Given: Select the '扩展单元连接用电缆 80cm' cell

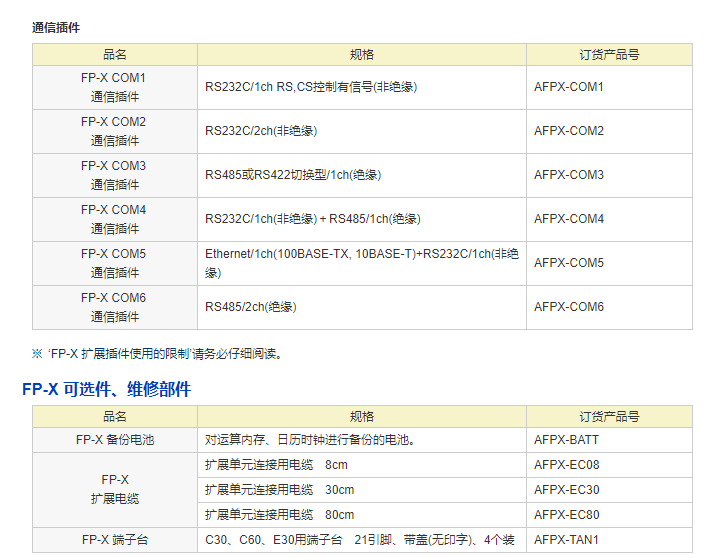Looking at the screenshot, I should tap(362, 515).
